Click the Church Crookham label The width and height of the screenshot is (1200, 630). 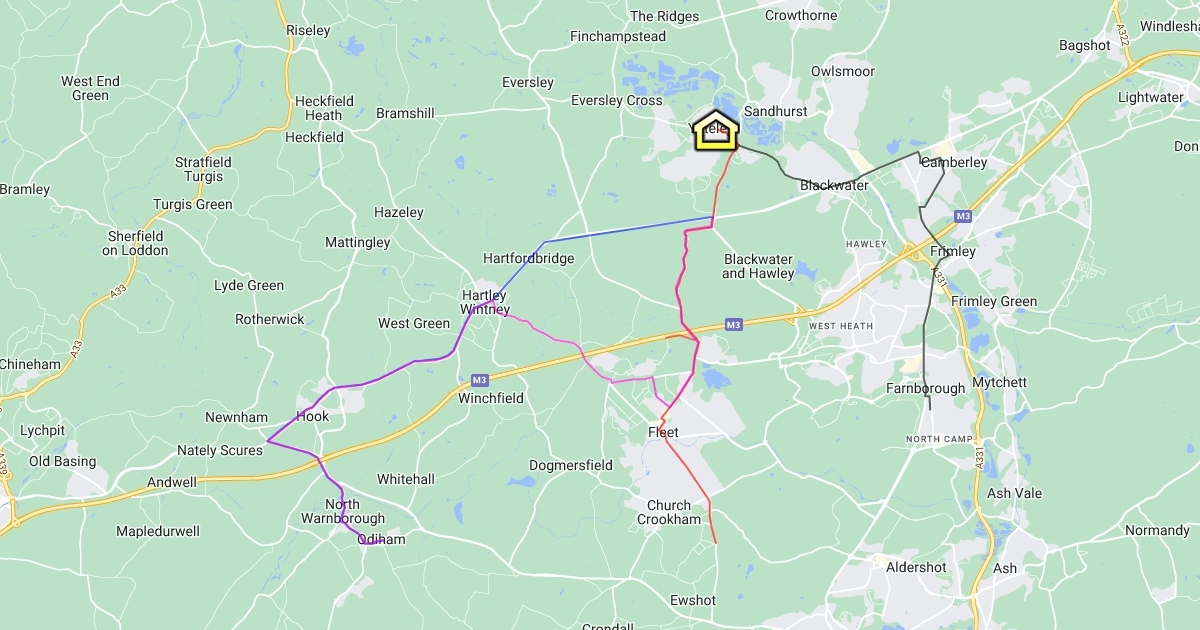[x=669, y=512]
